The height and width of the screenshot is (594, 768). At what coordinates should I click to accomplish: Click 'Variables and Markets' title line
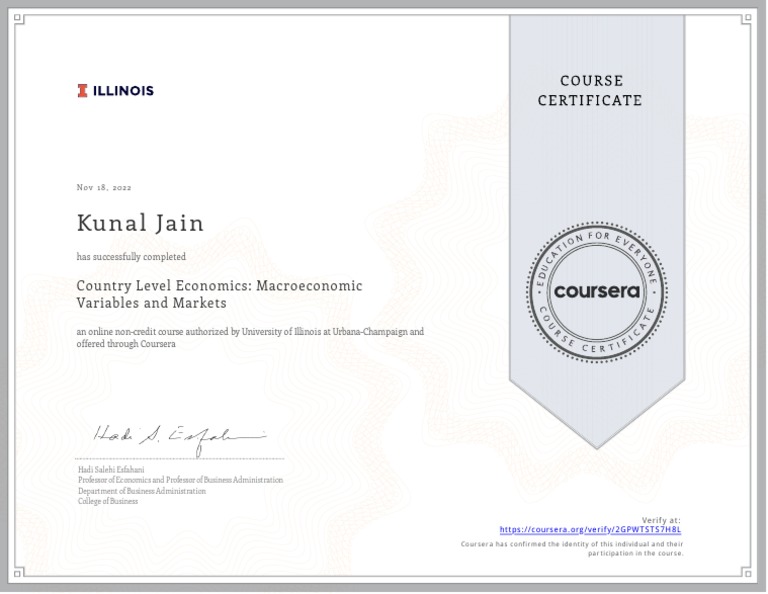click(151, 303)
